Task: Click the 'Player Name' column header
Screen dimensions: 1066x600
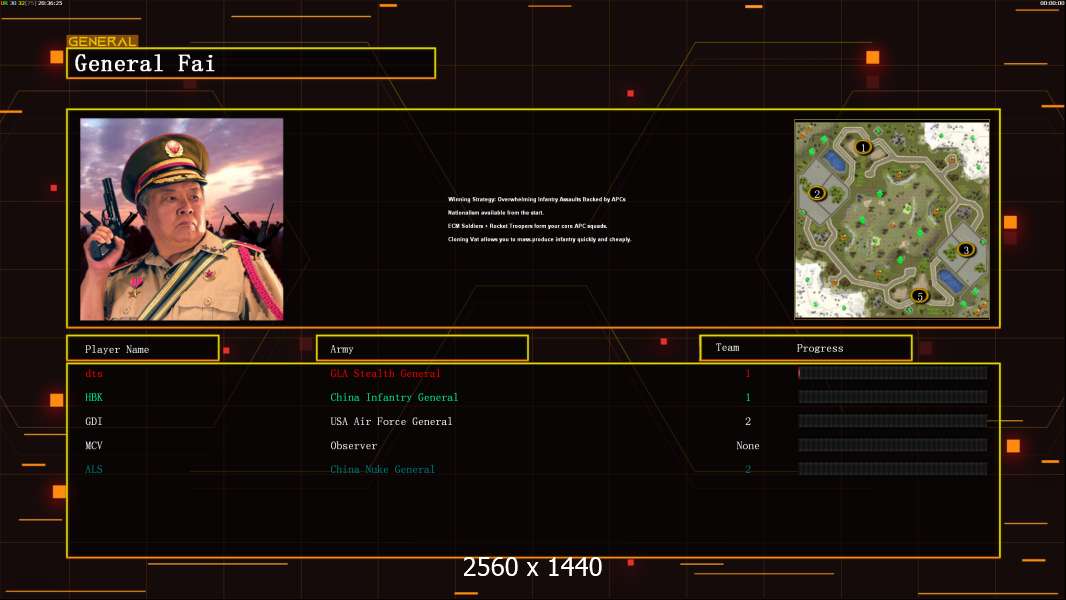Action: click(x=143, y=348)
